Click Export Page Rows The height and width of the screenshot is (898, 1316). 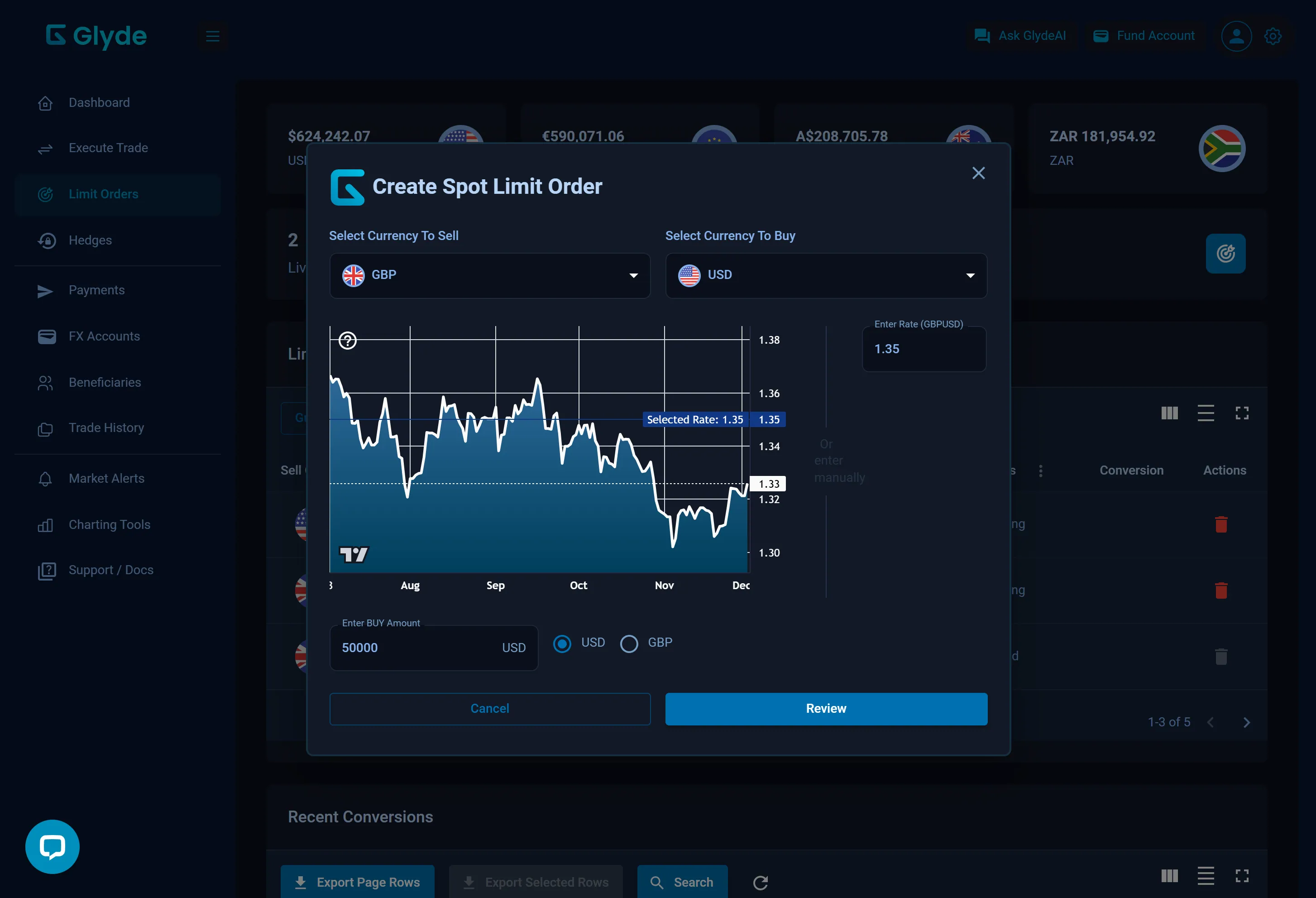(357, 882)
